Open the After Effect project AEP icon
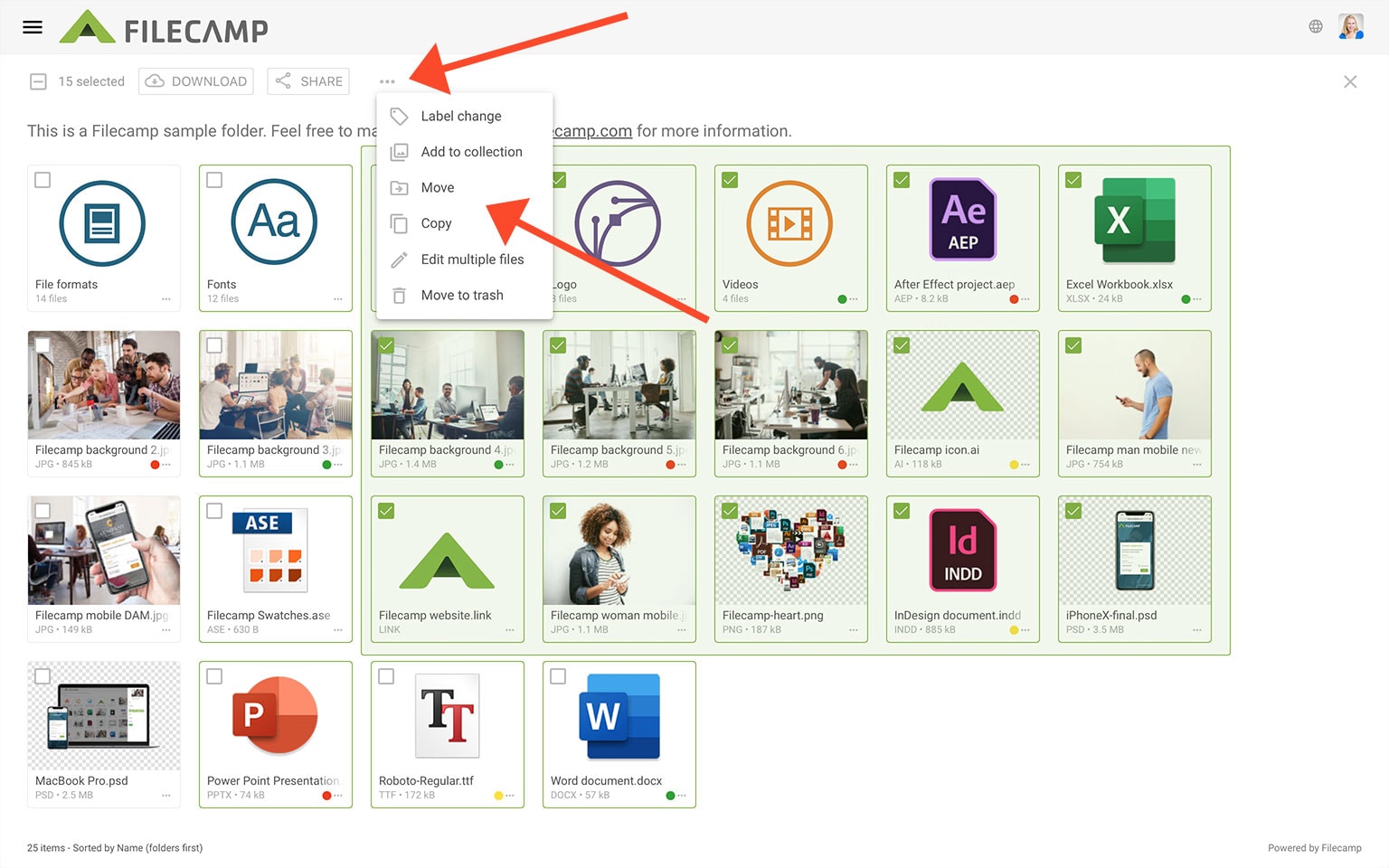1389x868 pixels. [963, 220]
